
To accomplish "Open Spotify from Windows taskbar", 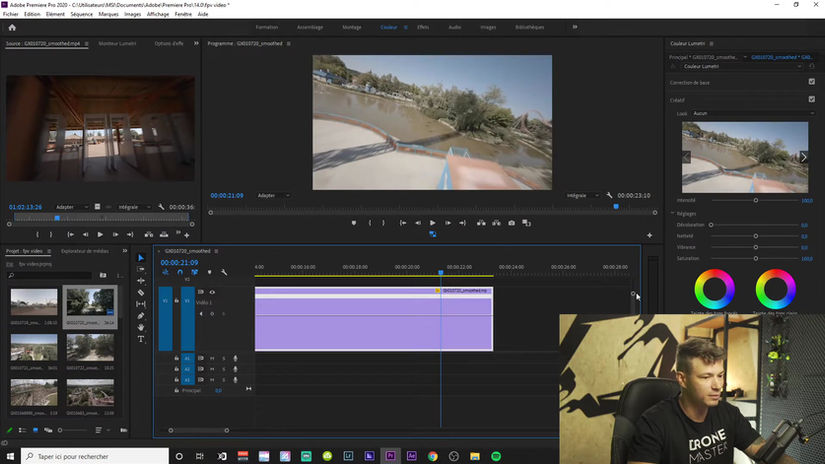I will (x=496, y=456).
